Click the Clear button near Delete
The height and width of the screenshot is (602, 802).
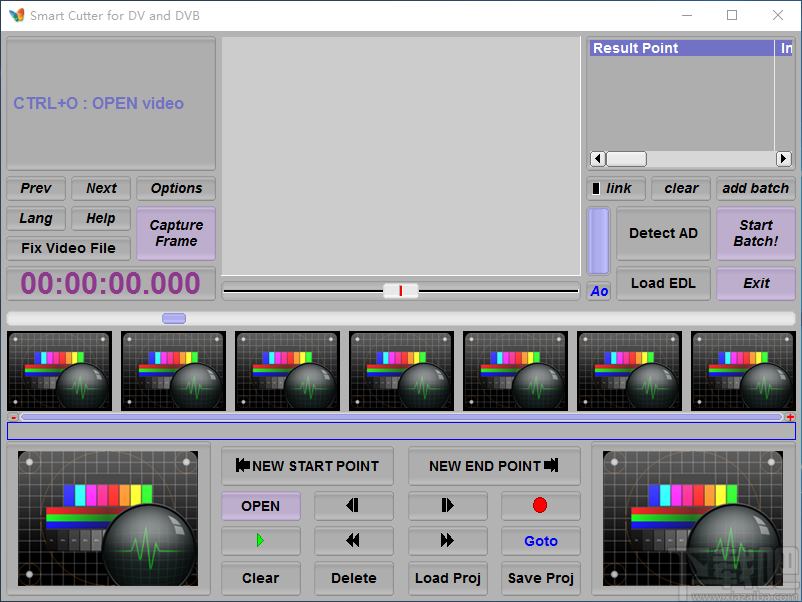[260, 578]
